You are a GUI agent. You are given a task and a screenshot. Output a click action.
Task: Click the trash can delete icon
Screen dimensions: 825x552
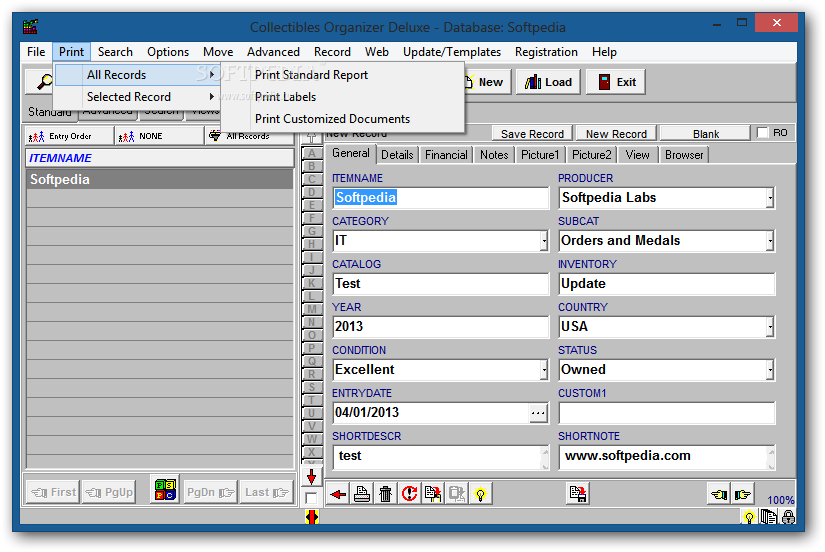[x=386, y=494]
